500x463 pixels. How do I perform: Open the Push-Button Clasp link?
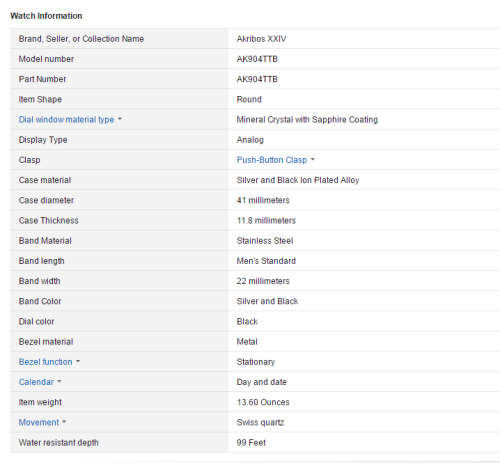272,160
